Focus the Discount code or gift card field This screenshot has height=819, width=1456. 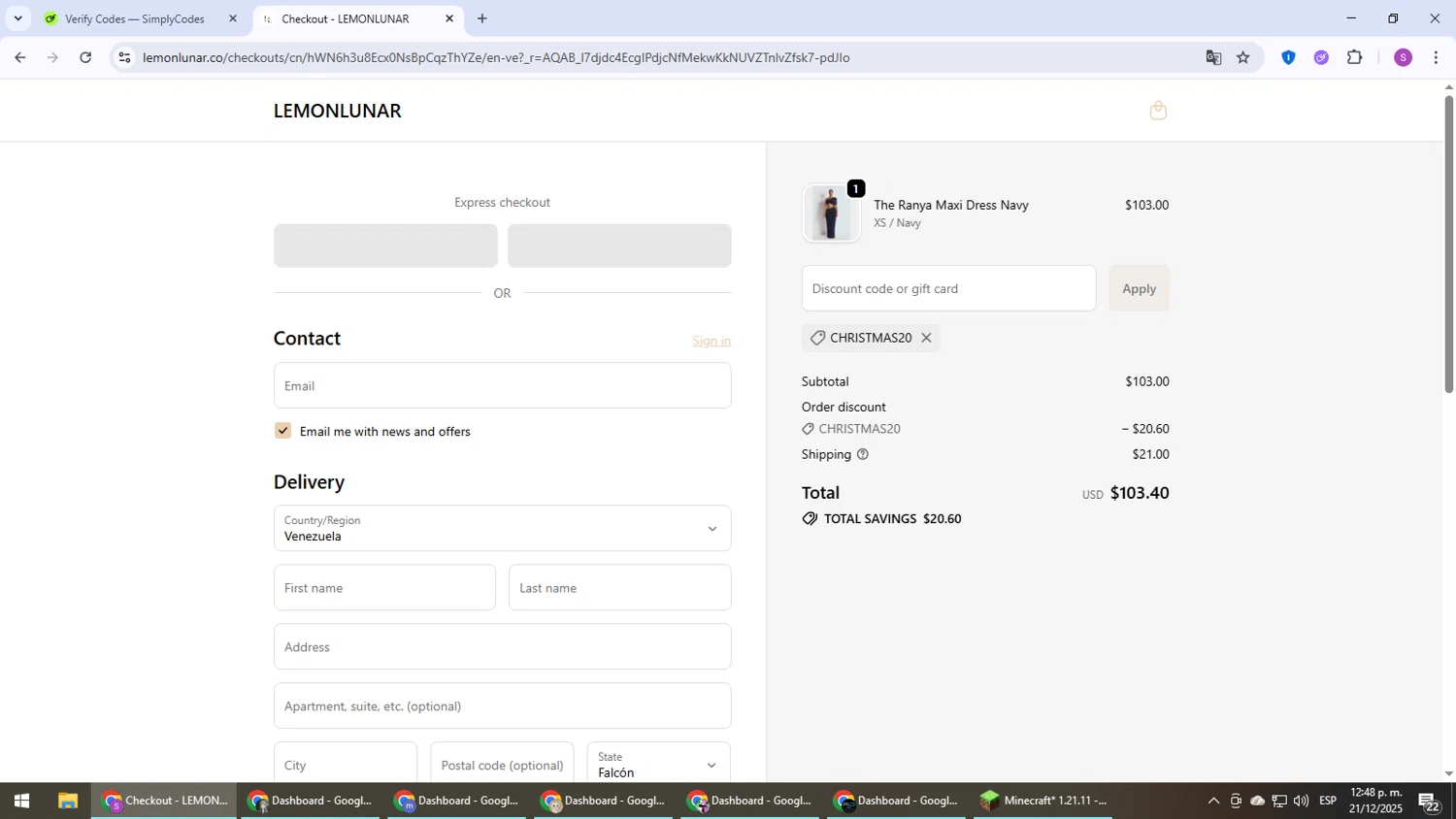(948, 288)
